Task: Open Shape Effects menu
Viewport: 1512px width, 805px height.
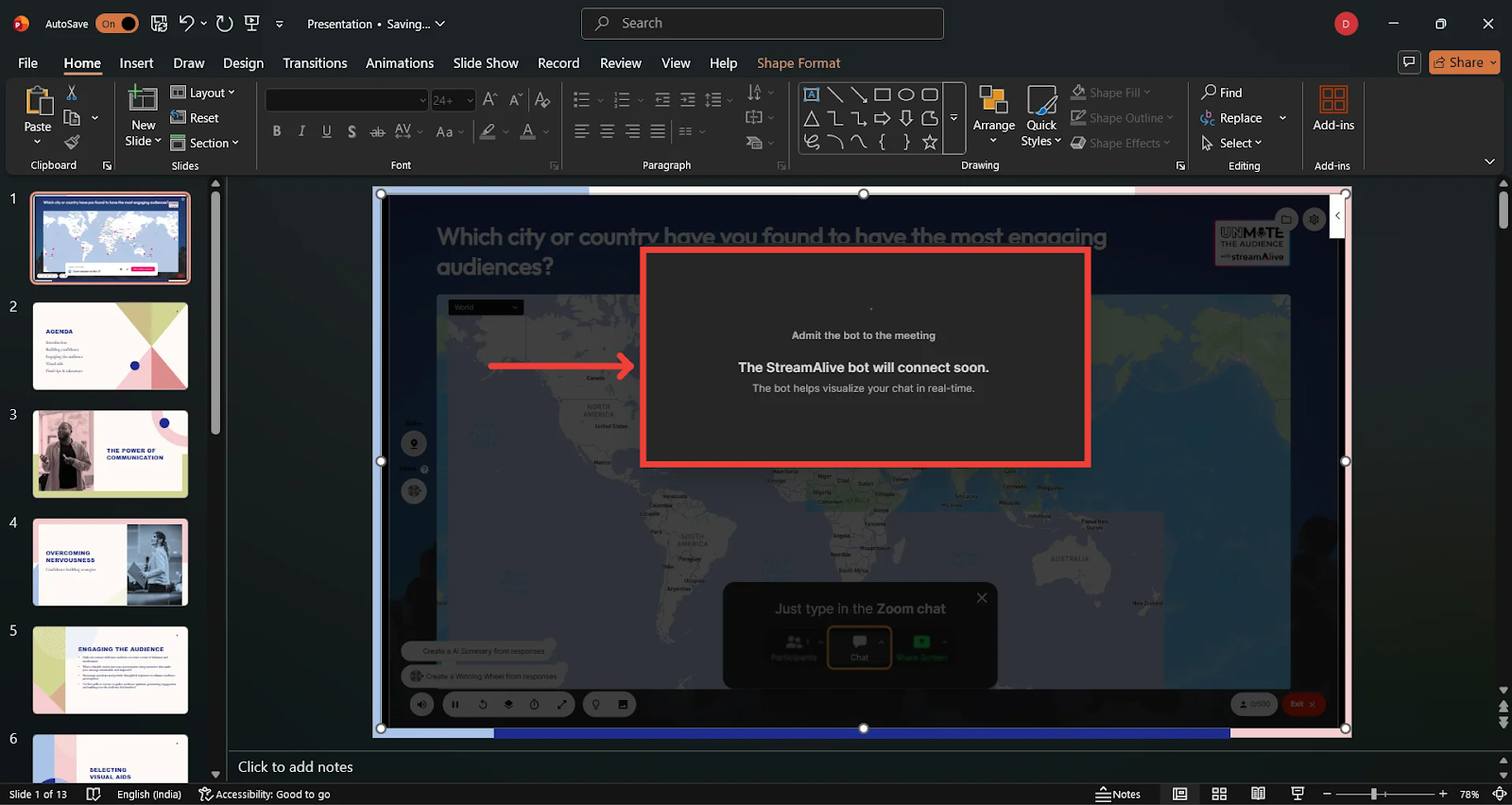Action: point(1121,143)
